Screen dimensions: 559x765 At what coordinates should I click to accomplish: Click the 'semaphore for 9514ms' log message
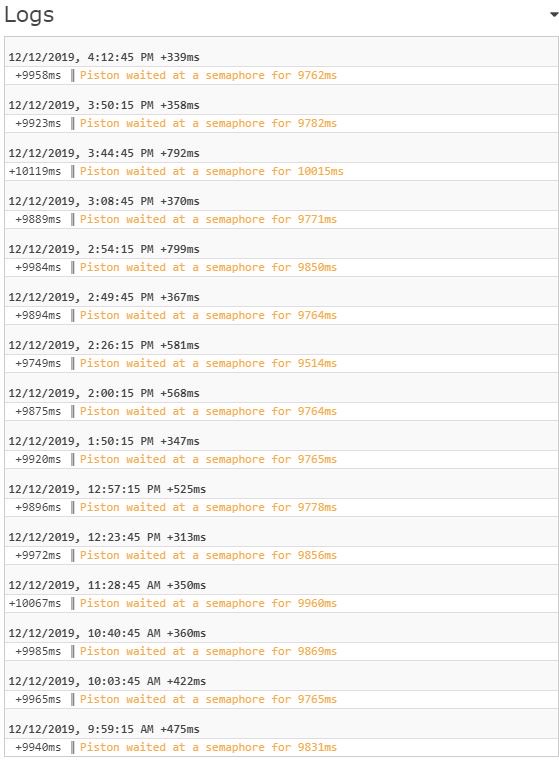208,363
